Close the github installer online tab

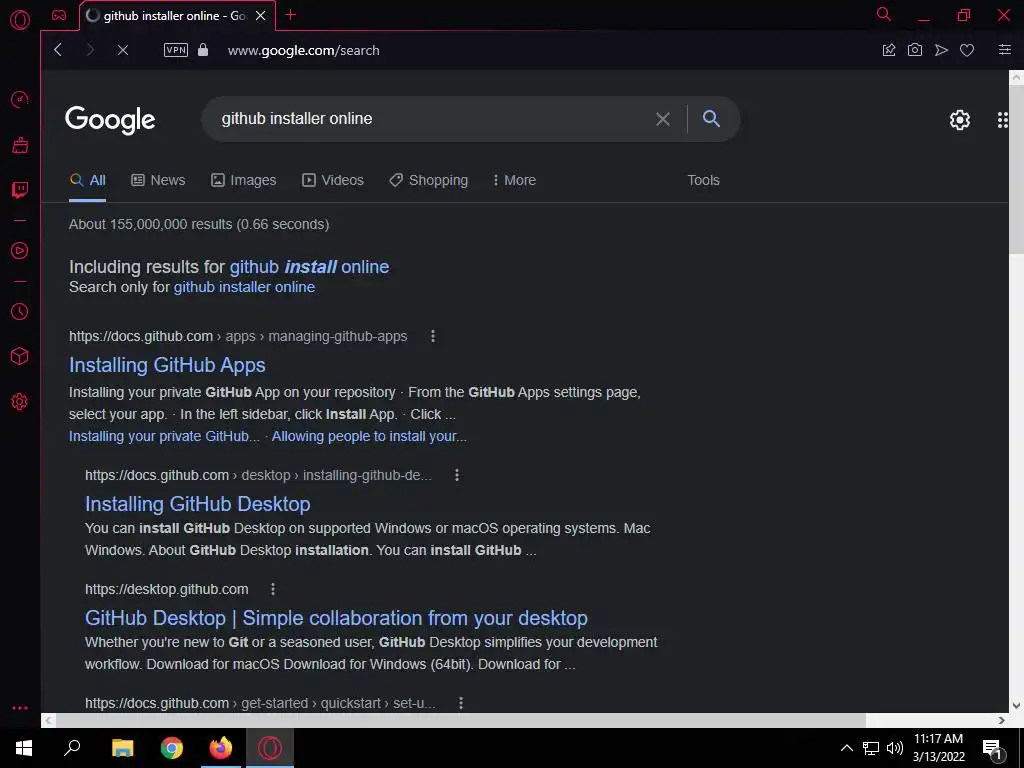(x=261, y=16)
